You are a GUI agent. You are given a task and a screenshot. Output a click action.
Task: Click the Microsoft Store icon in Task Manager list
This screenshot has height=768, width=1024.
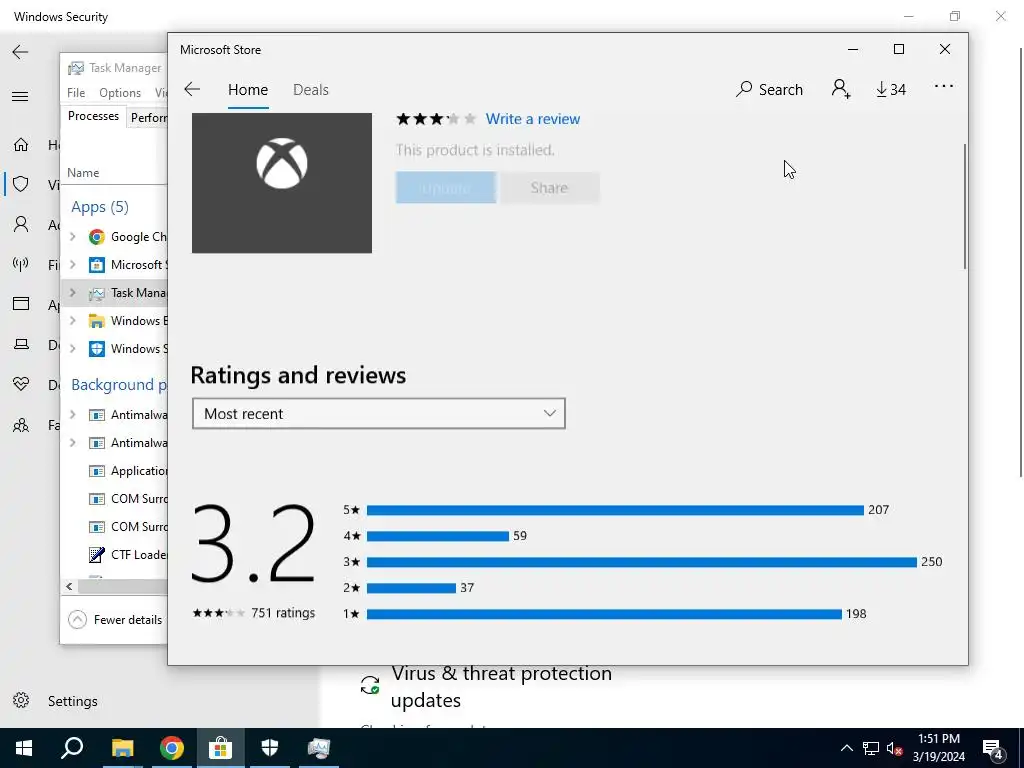(97, 264)
